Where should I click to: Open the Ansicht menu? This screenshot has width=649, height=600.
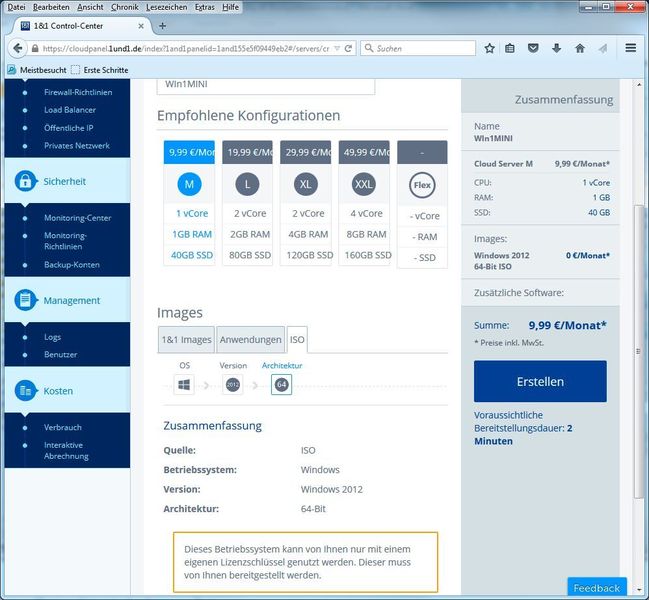coord(90,7)
